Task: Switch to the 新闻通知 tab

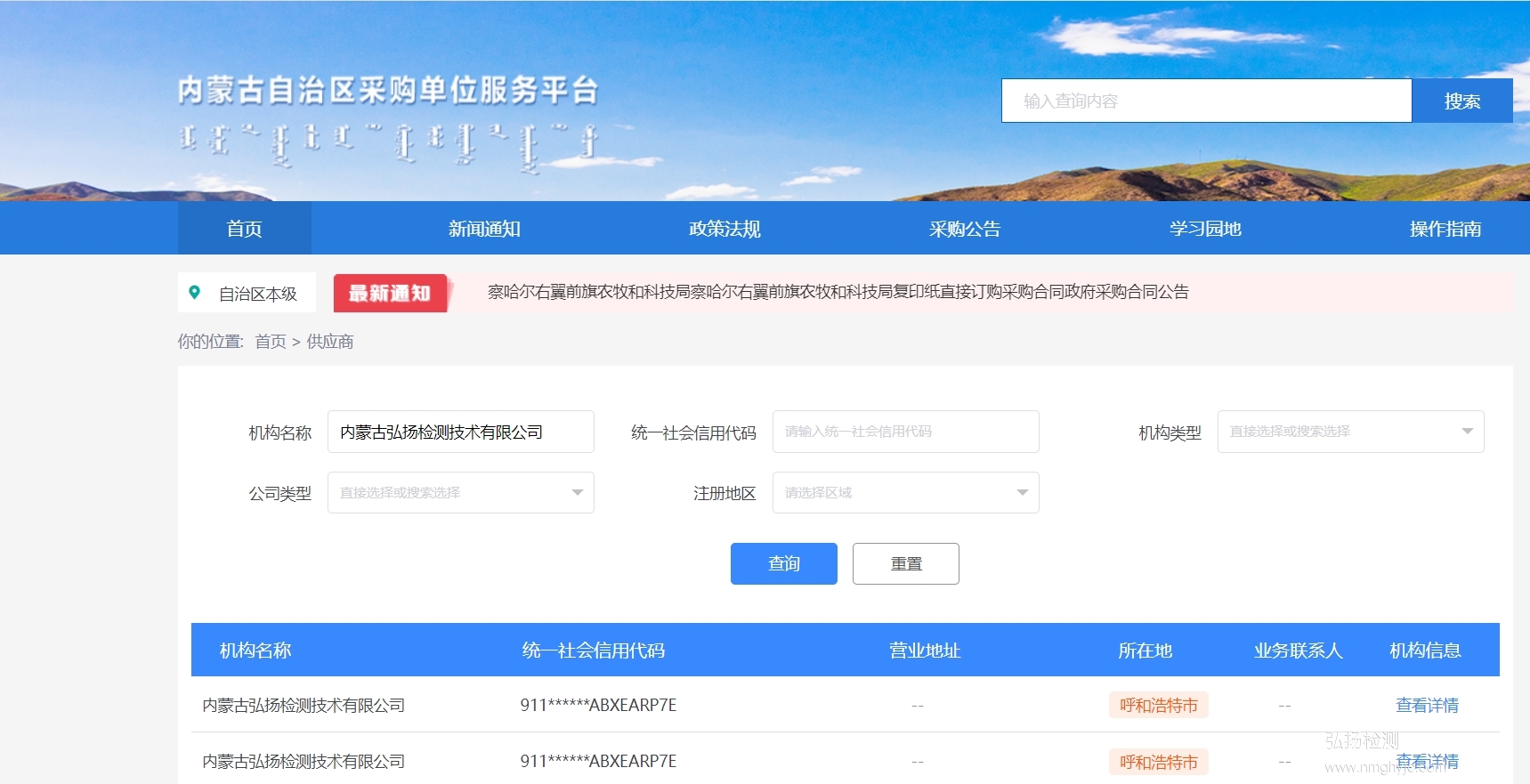Action: pos(484,229)
